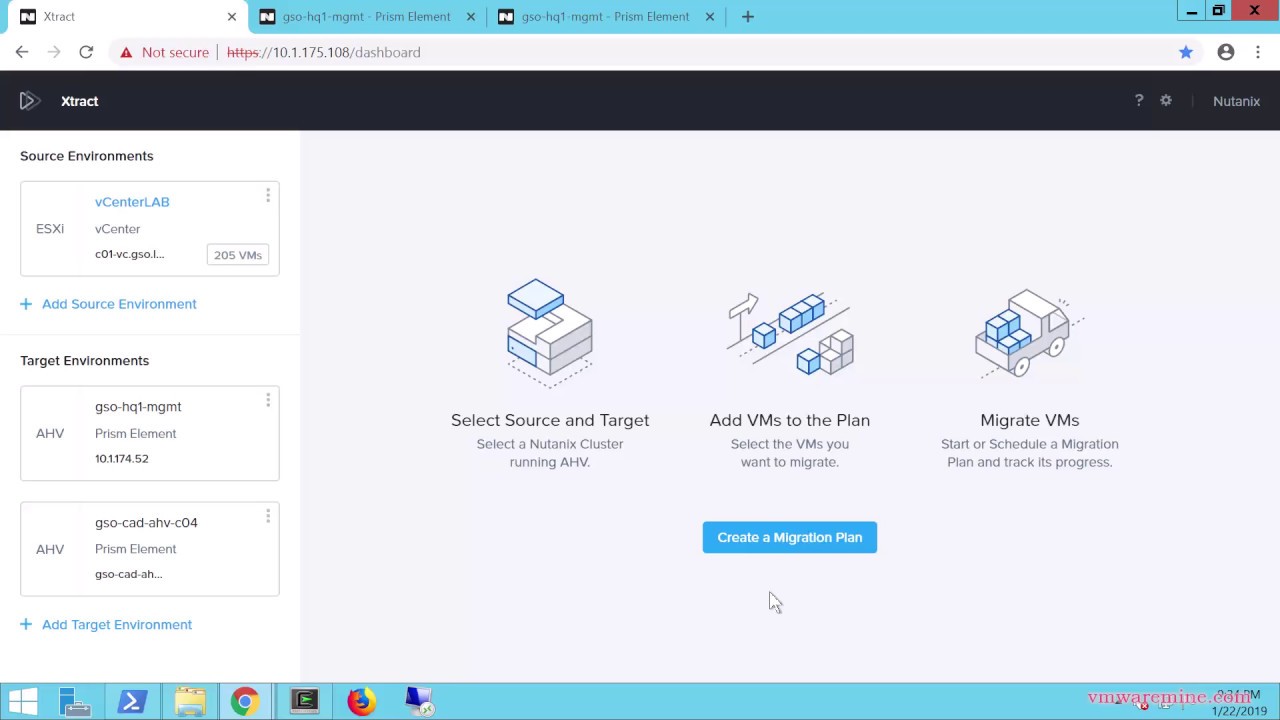Open options menu for gso-hq1-mgmt card
1280x720 pixels.
268,401
